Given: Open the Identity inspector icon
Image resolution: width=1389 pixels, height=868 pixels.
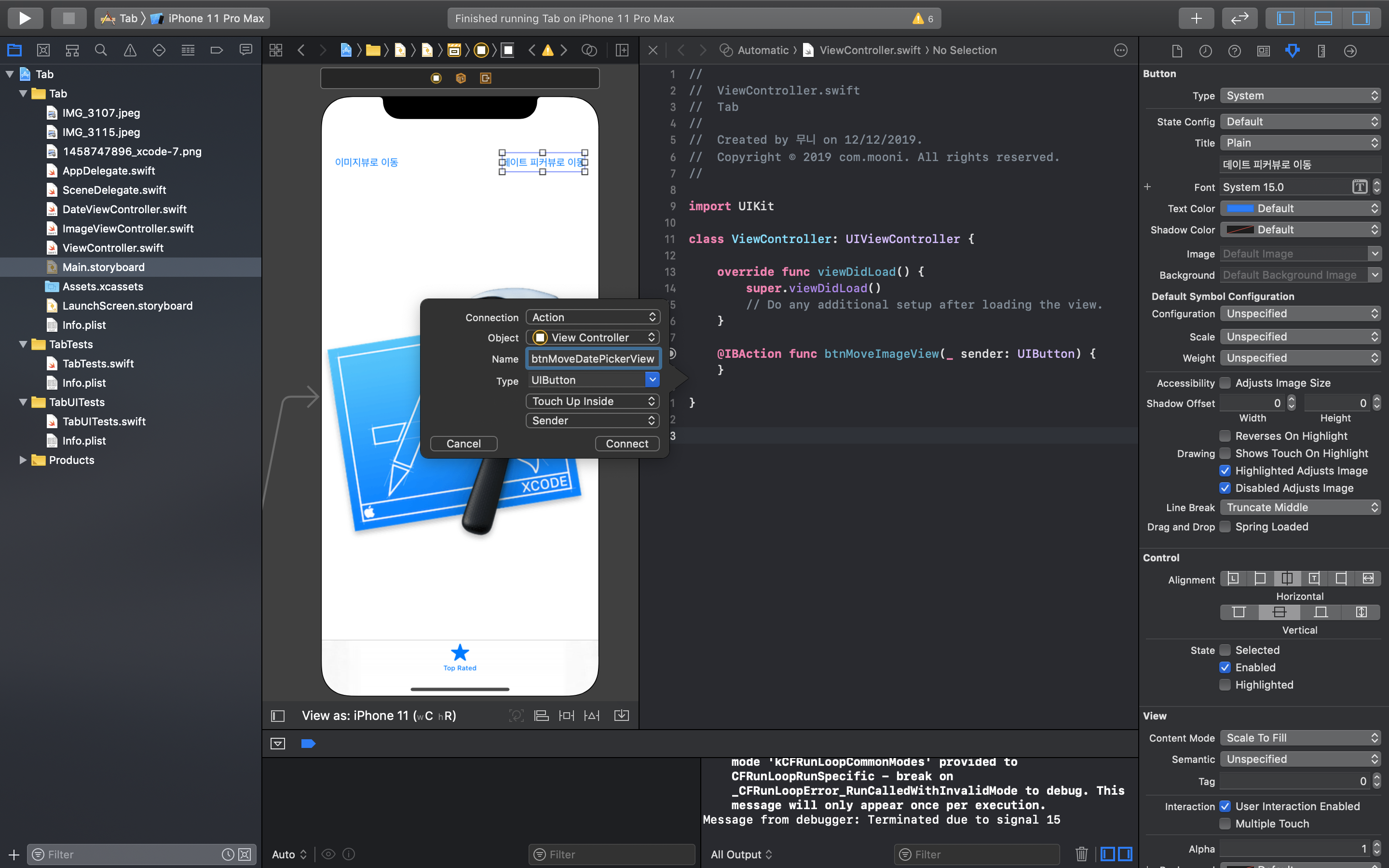Looking at the screenshot, I should [x=1263, y=51].
